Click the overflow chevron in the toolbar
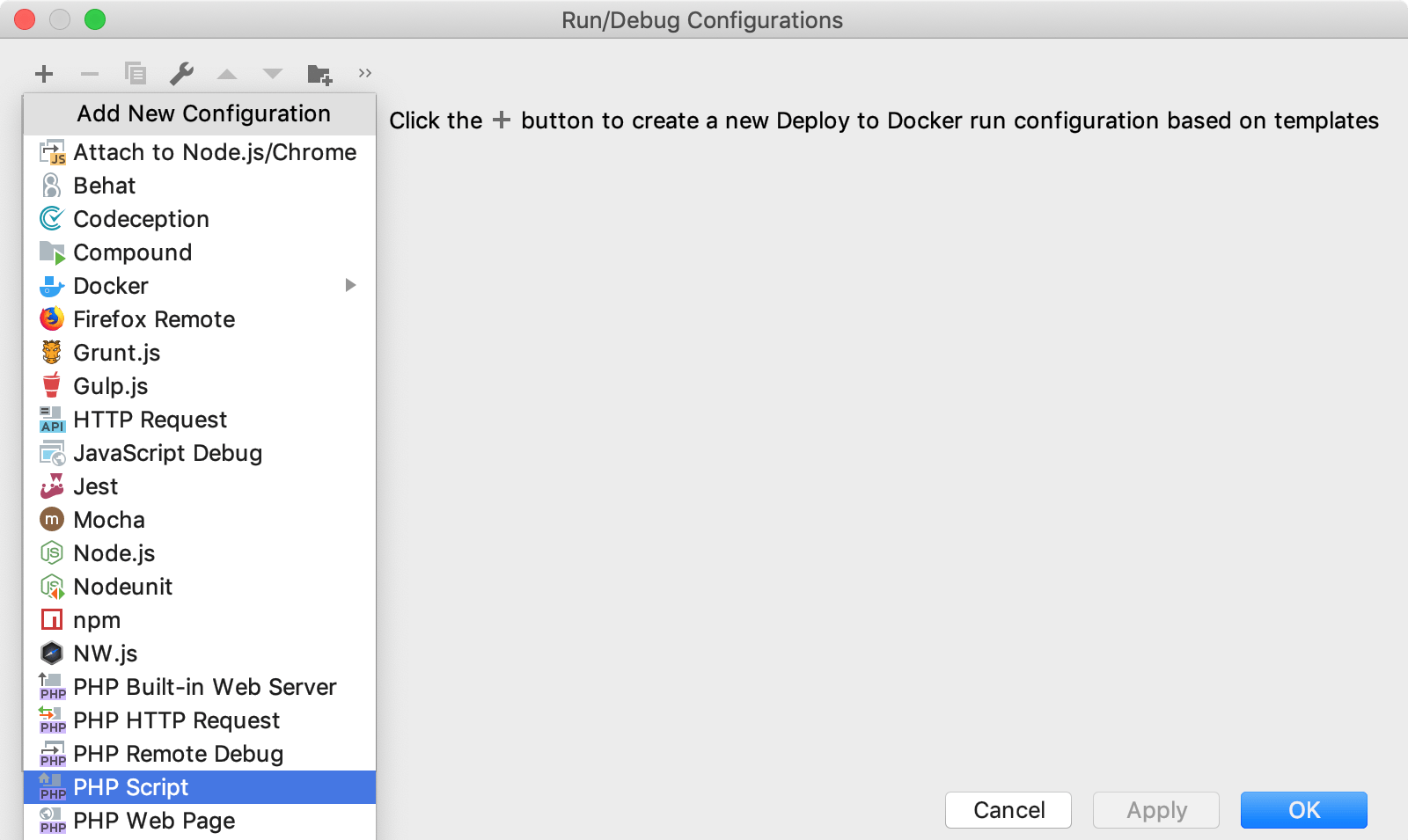Screen dimensions: 1408x840 tap(365, 74)
